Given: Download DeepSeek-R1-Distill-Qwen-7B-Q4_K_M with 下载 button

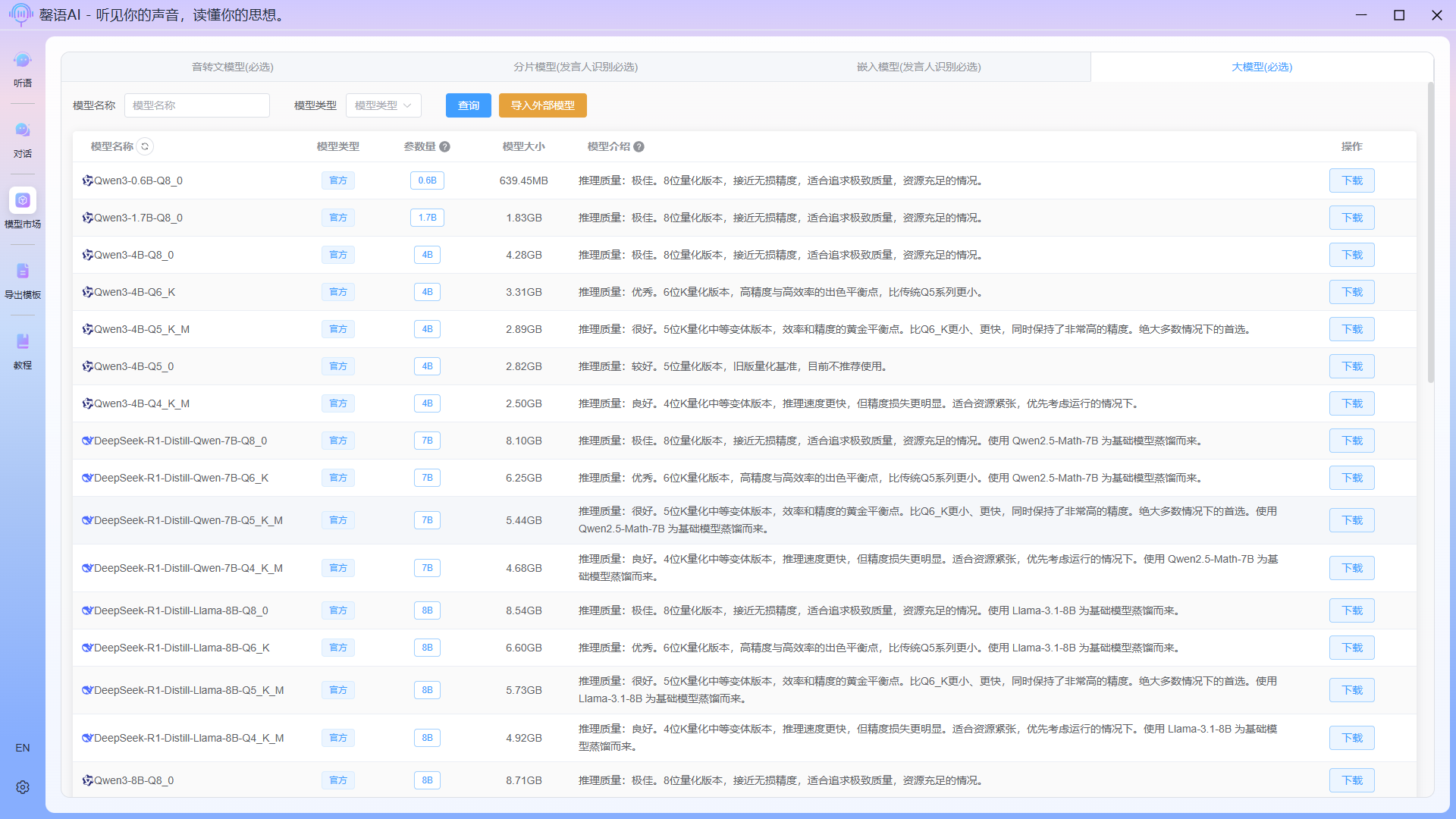Looking at the screenshot, I should tap(1352, 568).
